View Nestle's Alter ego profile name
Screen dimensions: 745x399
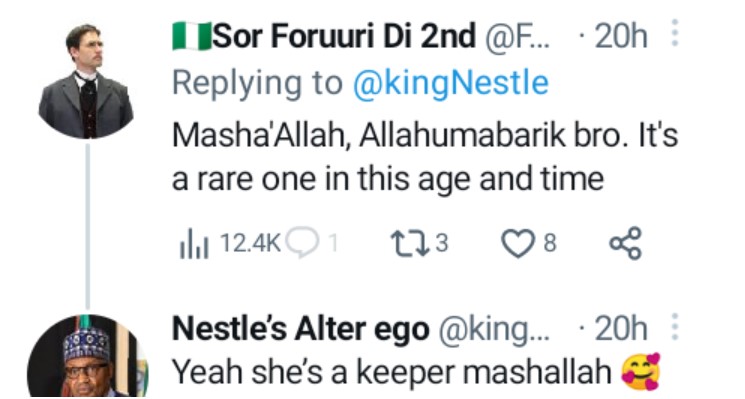tap(301, 329)
